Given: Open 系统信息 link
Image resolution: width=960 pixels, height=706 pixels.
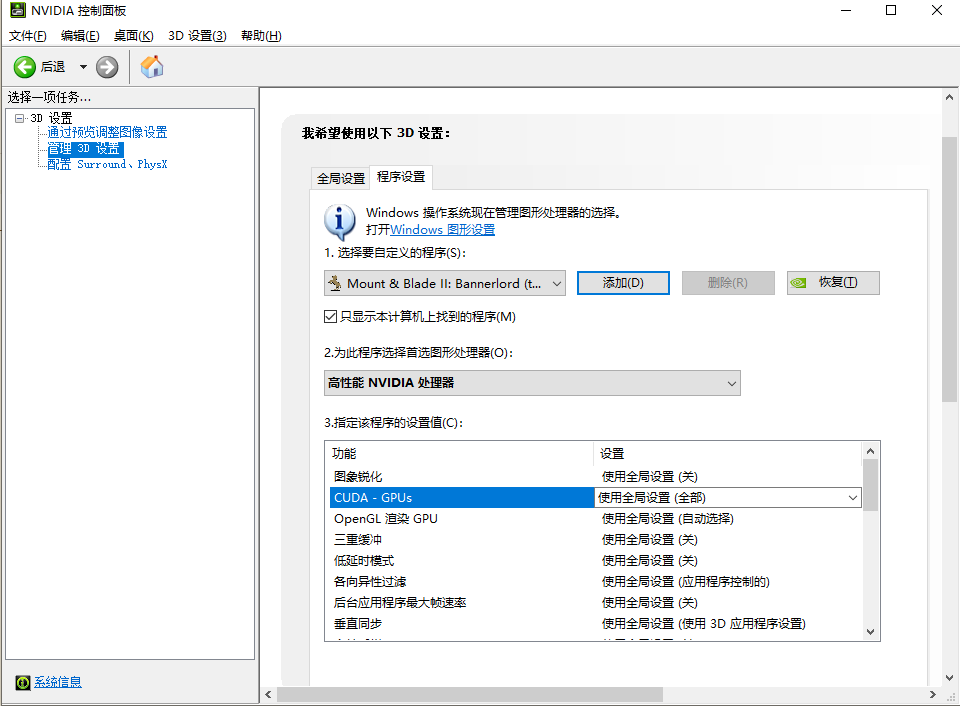Looking at the screenshot, I should pos(58,682).
